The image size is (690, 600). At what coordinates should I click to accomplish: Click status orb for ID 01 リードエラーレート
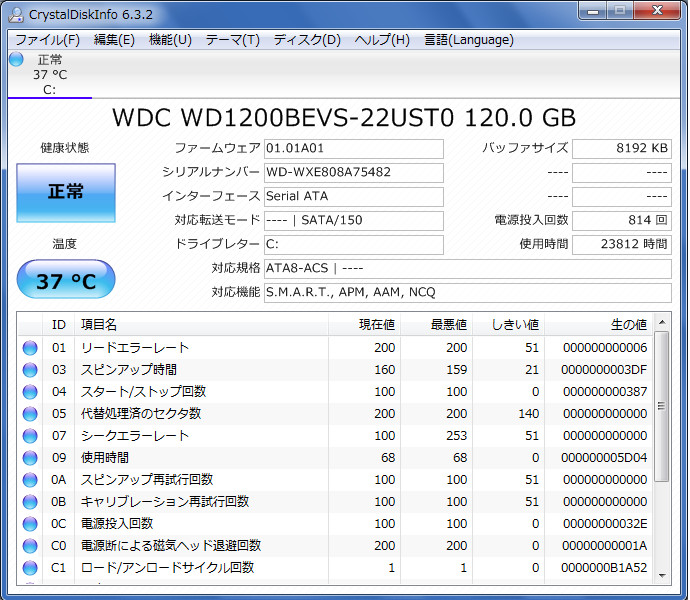click(30, 348)
